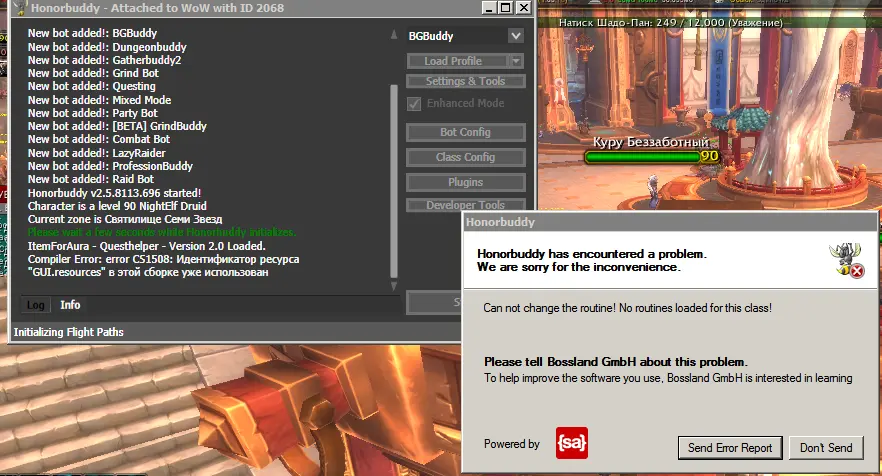
Task: Maximize the Honorbuddy main window
Action: [x=507, y=9]
